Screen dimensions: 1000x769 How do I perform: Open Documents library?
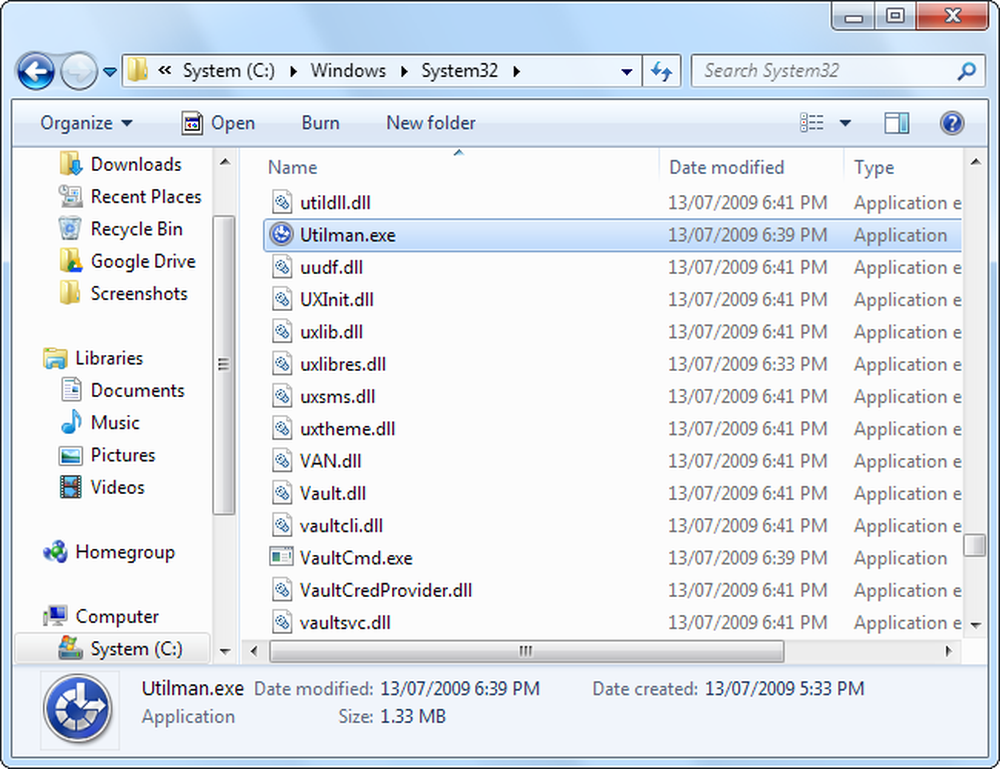(x=122, y=390)
